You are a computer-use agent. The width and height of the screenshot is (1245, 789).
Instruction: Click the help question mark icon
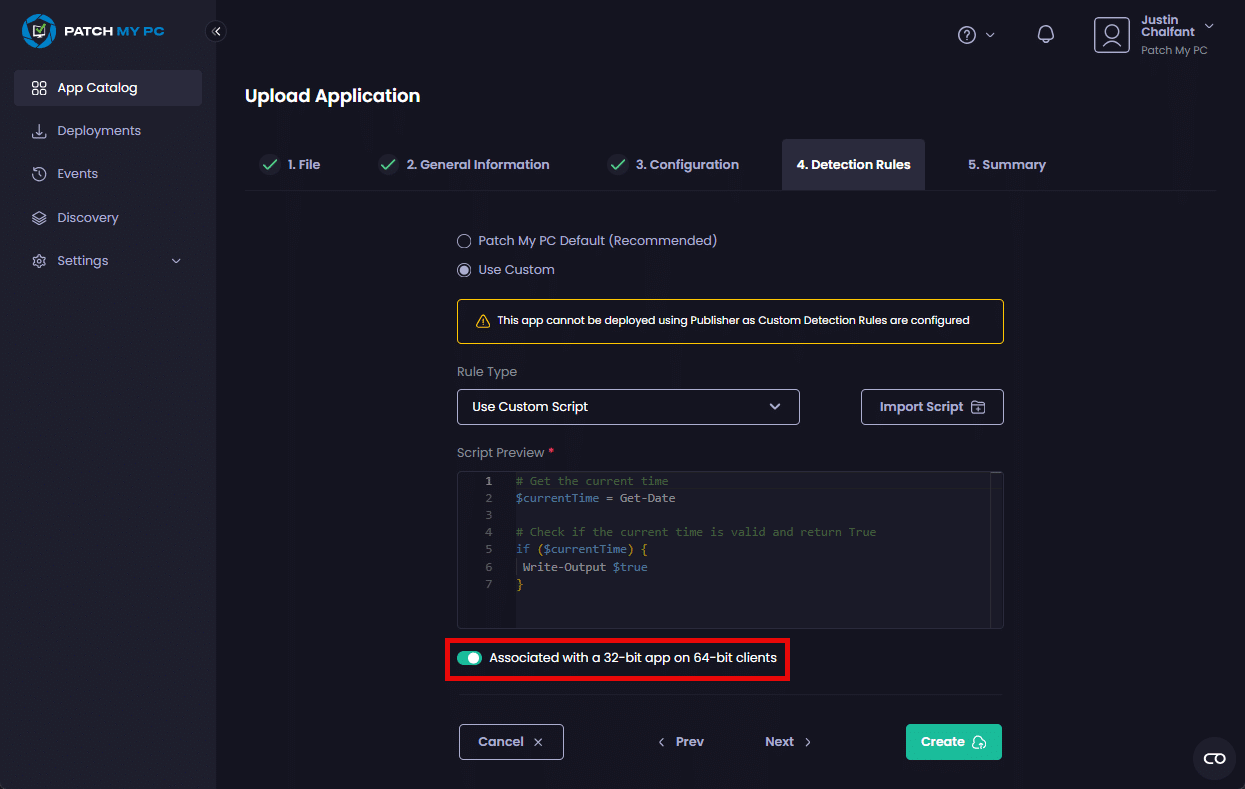point(966,35)
